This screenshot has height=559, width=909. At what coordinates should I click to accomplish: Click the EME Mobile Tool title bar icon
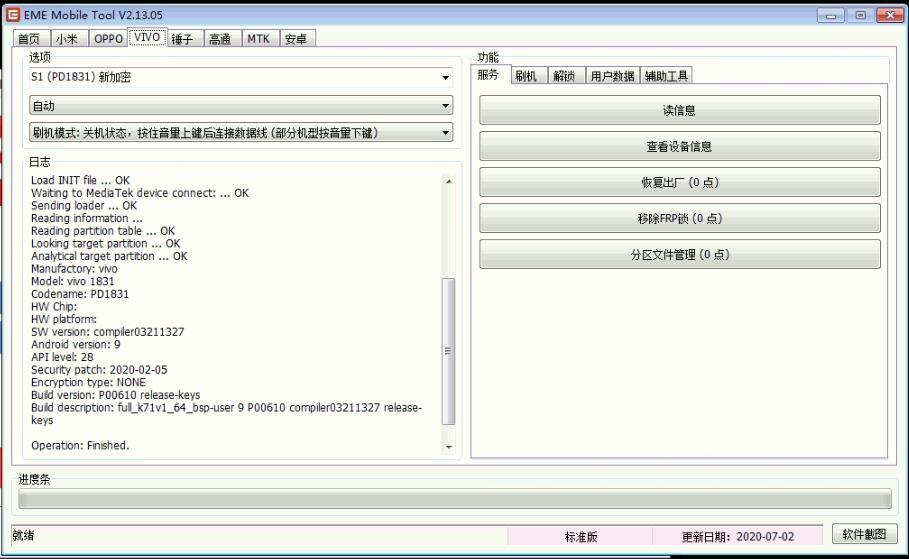(13, 15)
